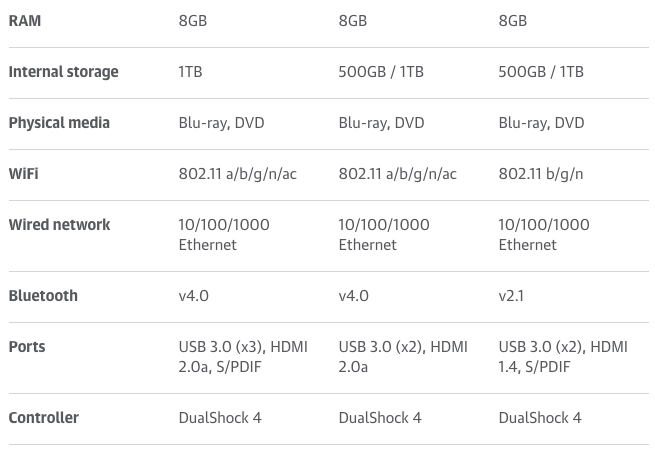655x459 pixels.
Task: Select the Bluetooth row label
Action: tap(43, 296)
